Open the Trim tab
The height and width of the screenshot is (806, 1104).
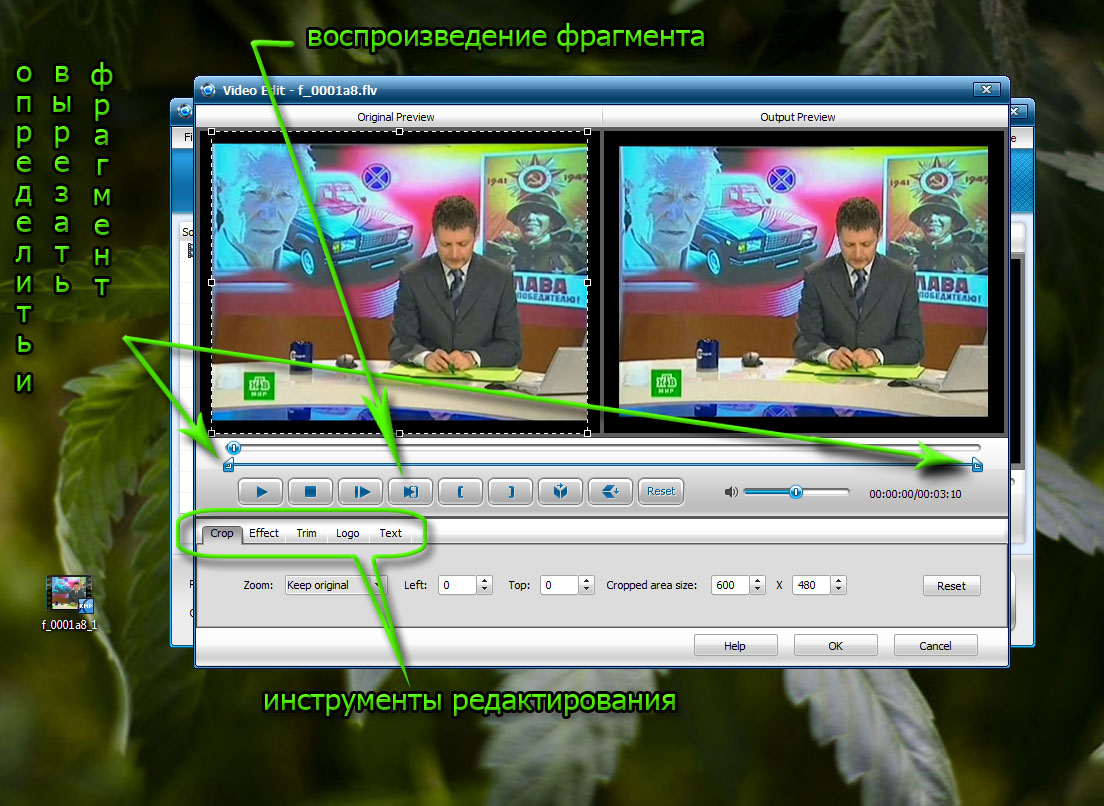coord(306,533)
